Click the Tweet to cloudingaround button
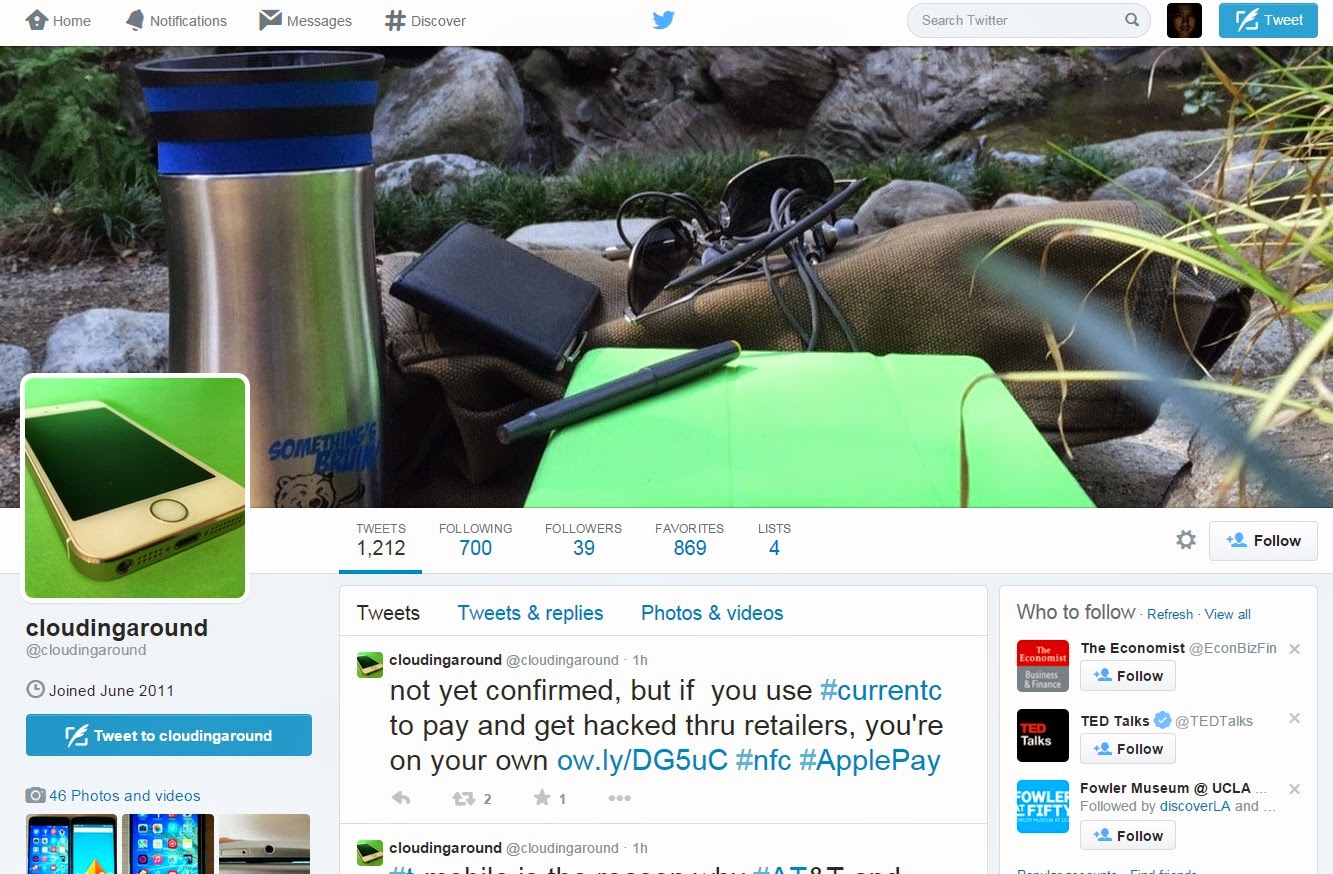The image size is (1333, 874). click(x=169, y=735)
